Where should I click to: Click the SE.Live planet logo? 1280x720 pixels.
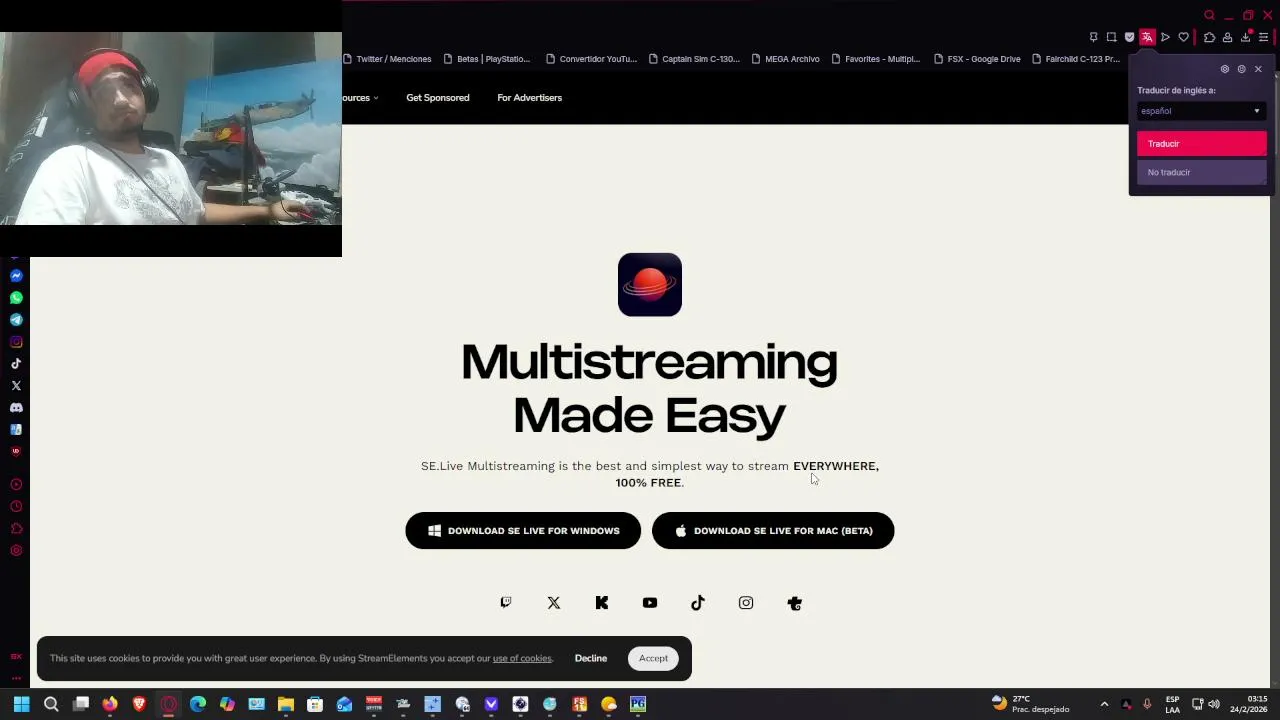click(650, 285)
